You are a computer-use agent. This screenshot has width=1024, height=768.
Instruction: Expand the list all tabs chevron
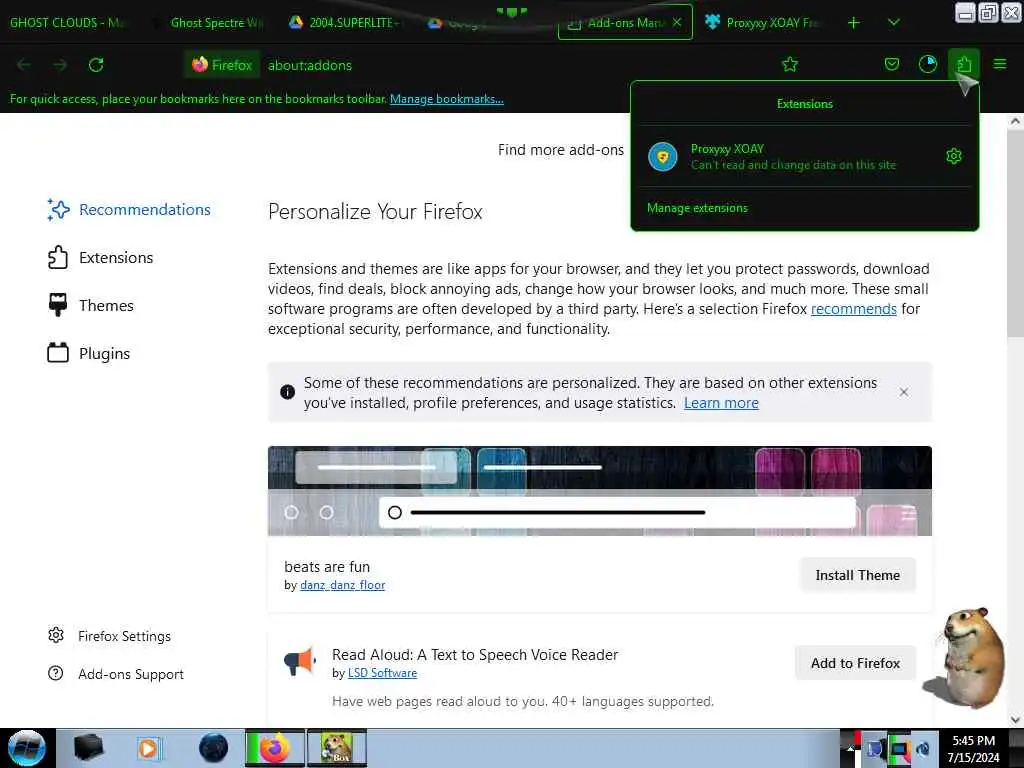point(893,23)
